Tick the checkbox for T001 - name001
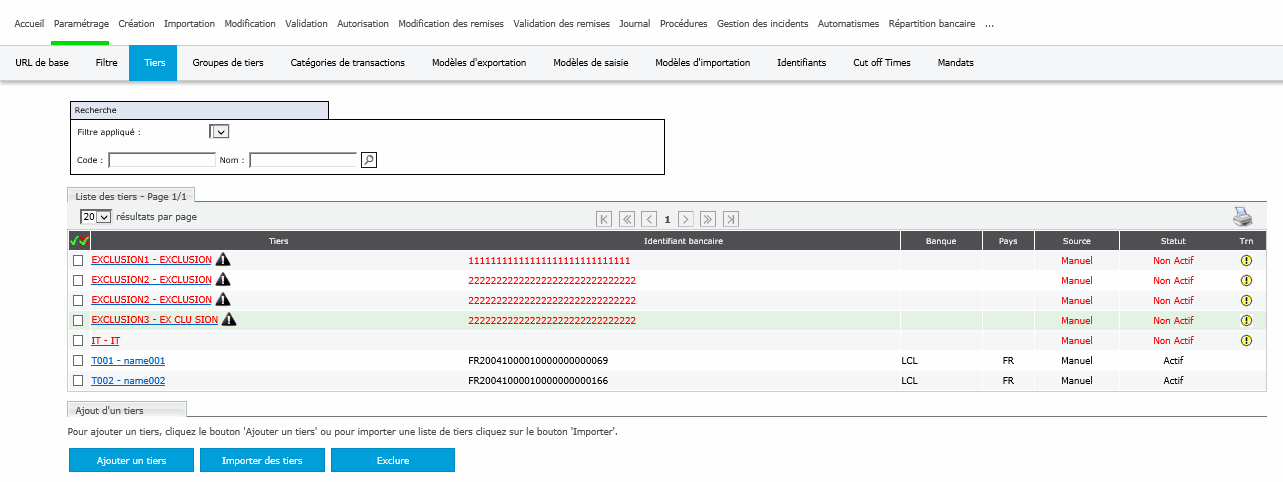 [x=78, y=361]
